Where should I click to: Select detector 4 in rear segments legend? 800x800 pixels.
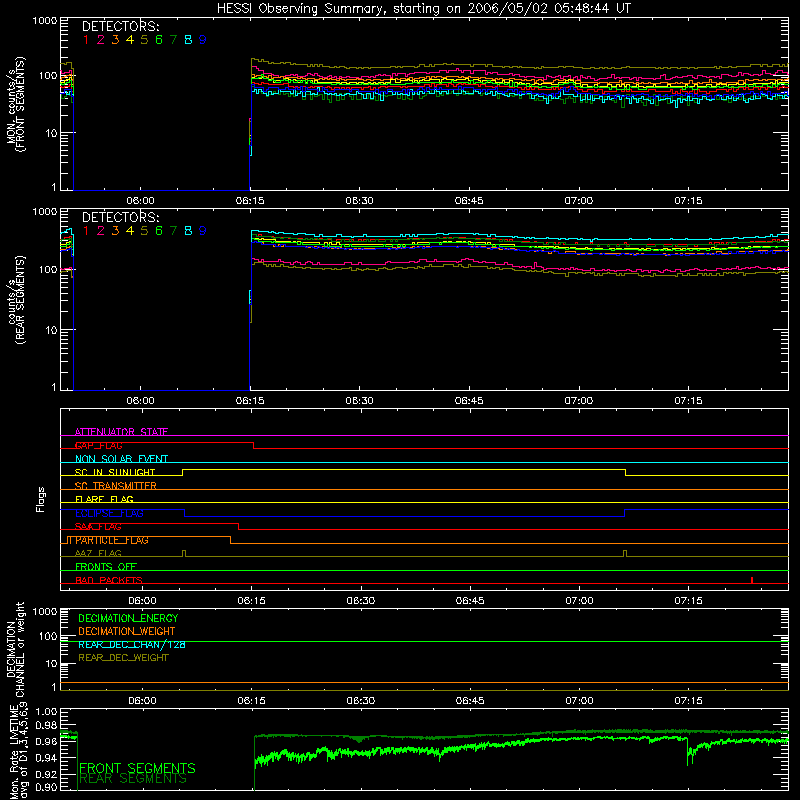point(130,231)
